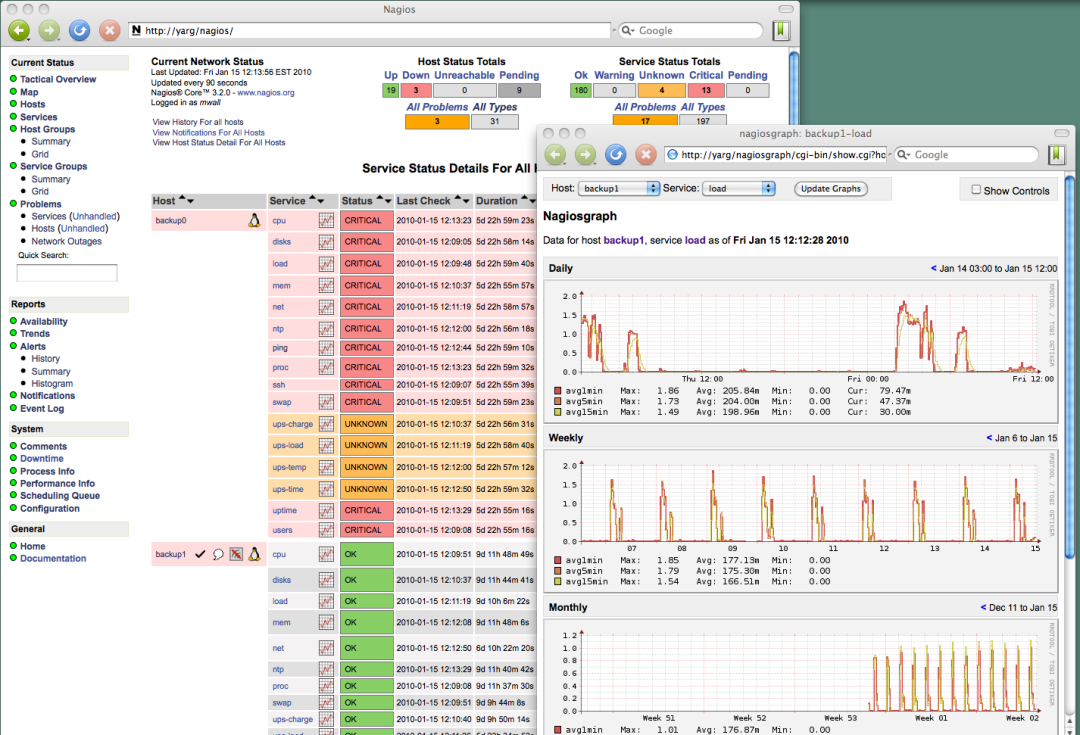Open graph icon for backup0 ntp service
The height and width of the screenshot is (735, 1080).
(x=326, y=329)
